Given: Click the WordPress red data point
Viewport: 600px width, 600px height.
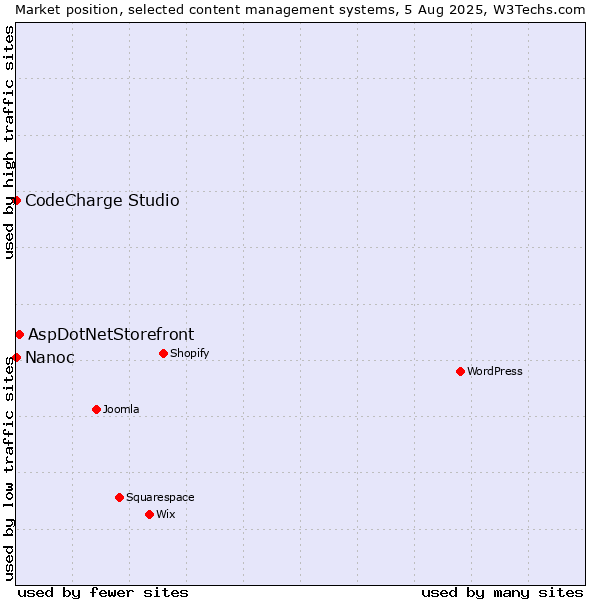Looking at the screenshot, I should point(460,372).
